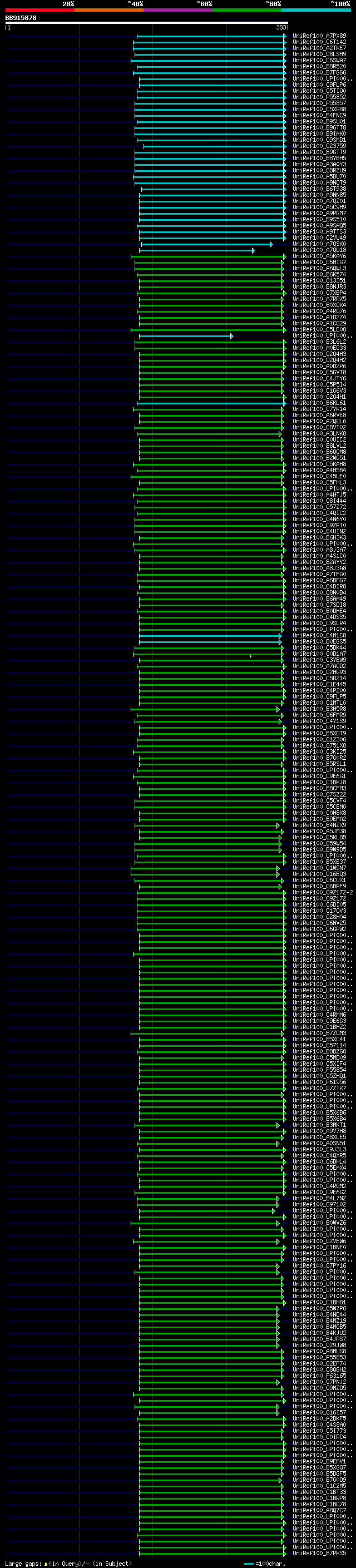Click the white query length bar

(x=147, y=23)
